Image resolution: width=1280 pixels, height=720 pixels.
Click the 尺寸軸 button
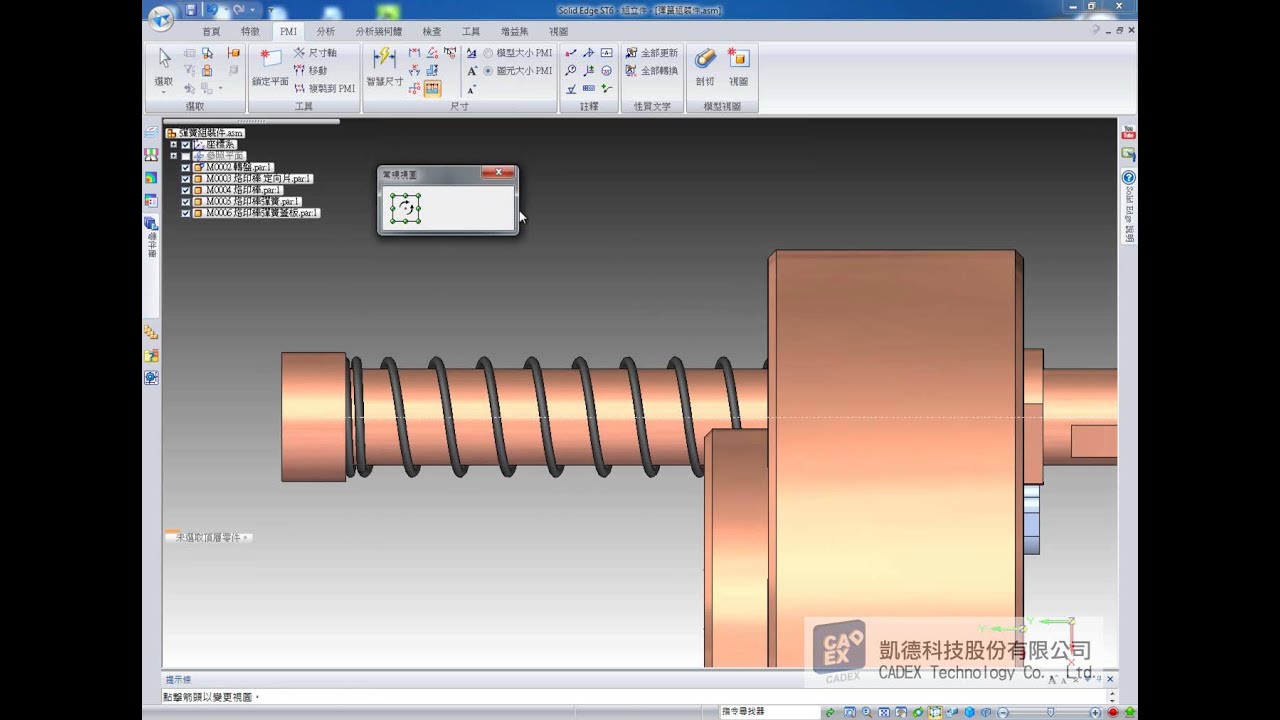pyautogui.click(x=316, y=52)
